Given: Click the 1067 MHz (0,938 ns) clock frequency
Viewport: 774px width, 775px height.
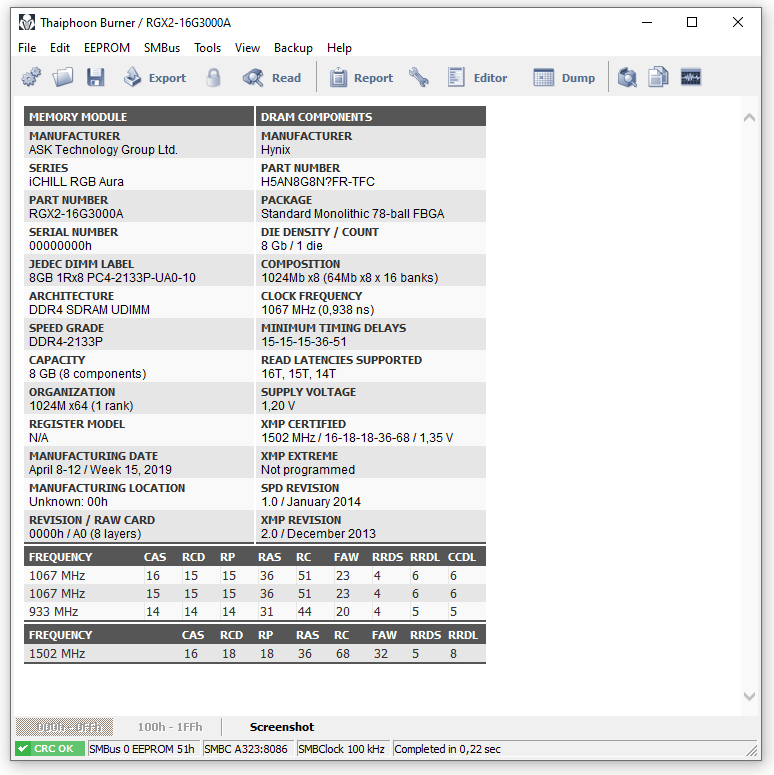Looking at the screenshot, I should (318, 310).
